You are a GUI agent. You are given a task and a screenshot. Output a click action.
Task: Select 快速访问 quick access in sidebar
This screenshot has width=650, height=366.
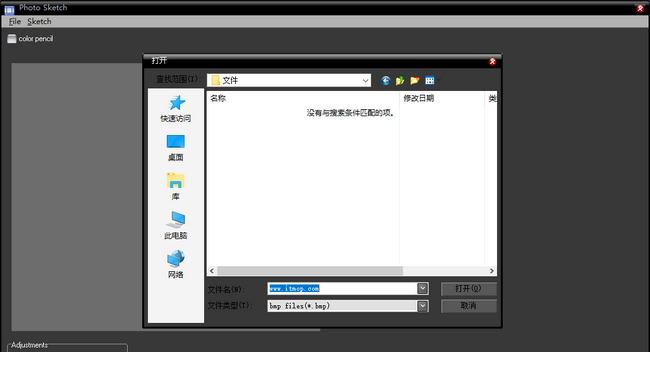click(x=176, y=109)
